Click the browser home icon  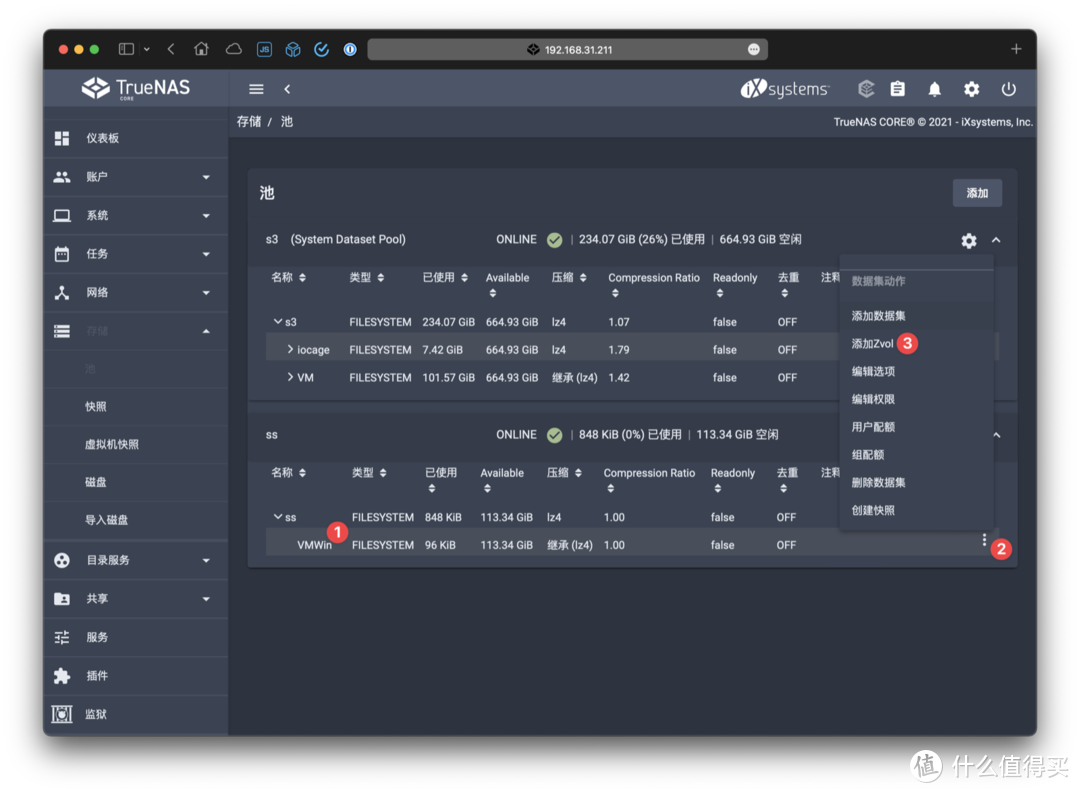[x=201, y=49]
